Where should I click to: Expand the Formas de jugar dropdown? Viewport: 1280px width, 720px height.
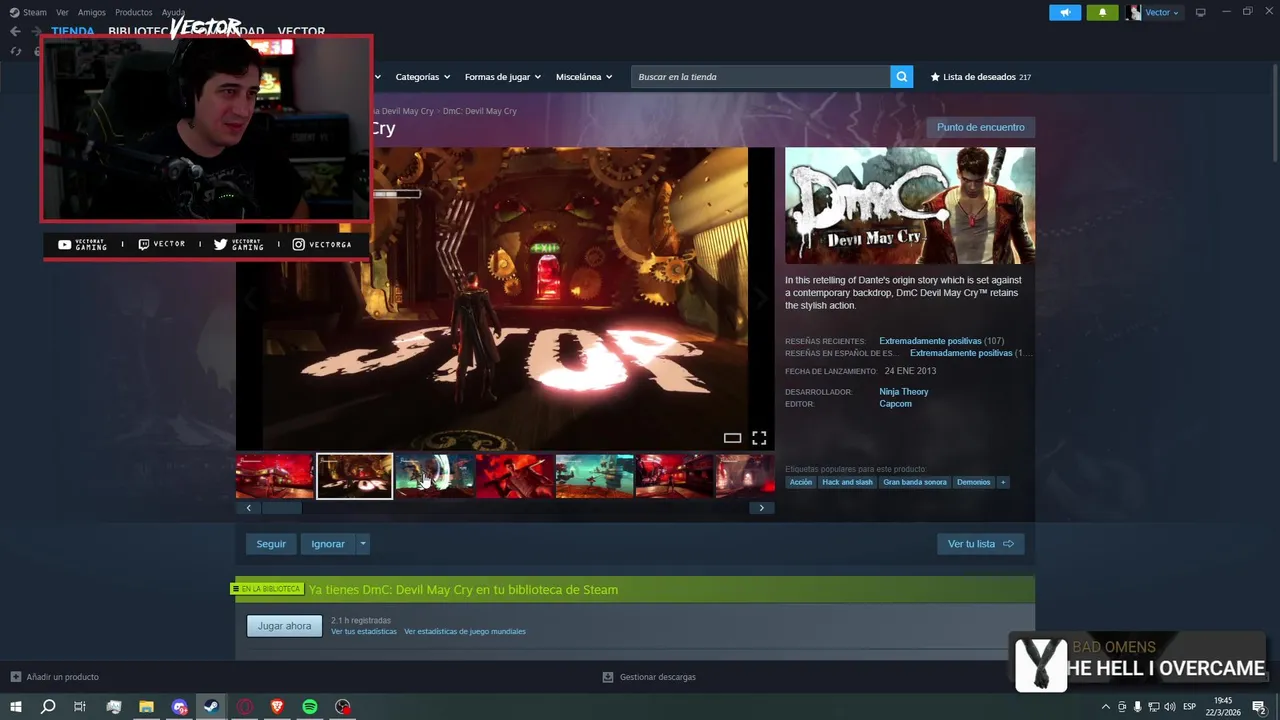502,77
